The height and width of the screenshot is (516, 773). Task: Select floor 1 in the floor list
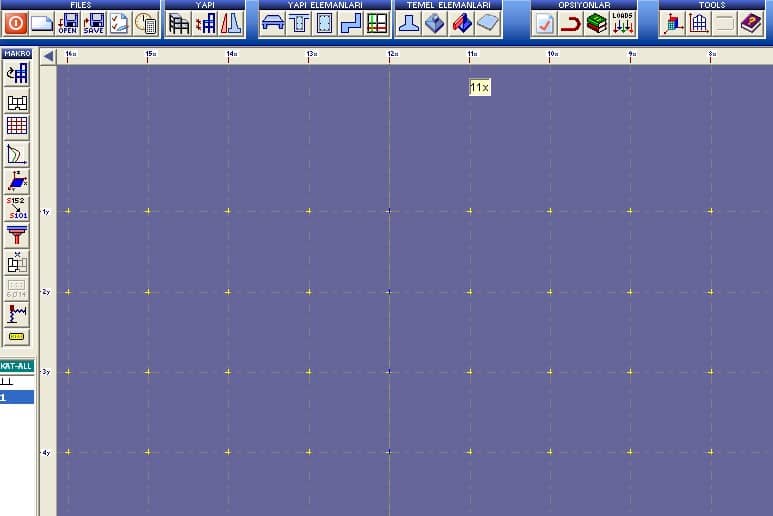(x=17, y=397)
